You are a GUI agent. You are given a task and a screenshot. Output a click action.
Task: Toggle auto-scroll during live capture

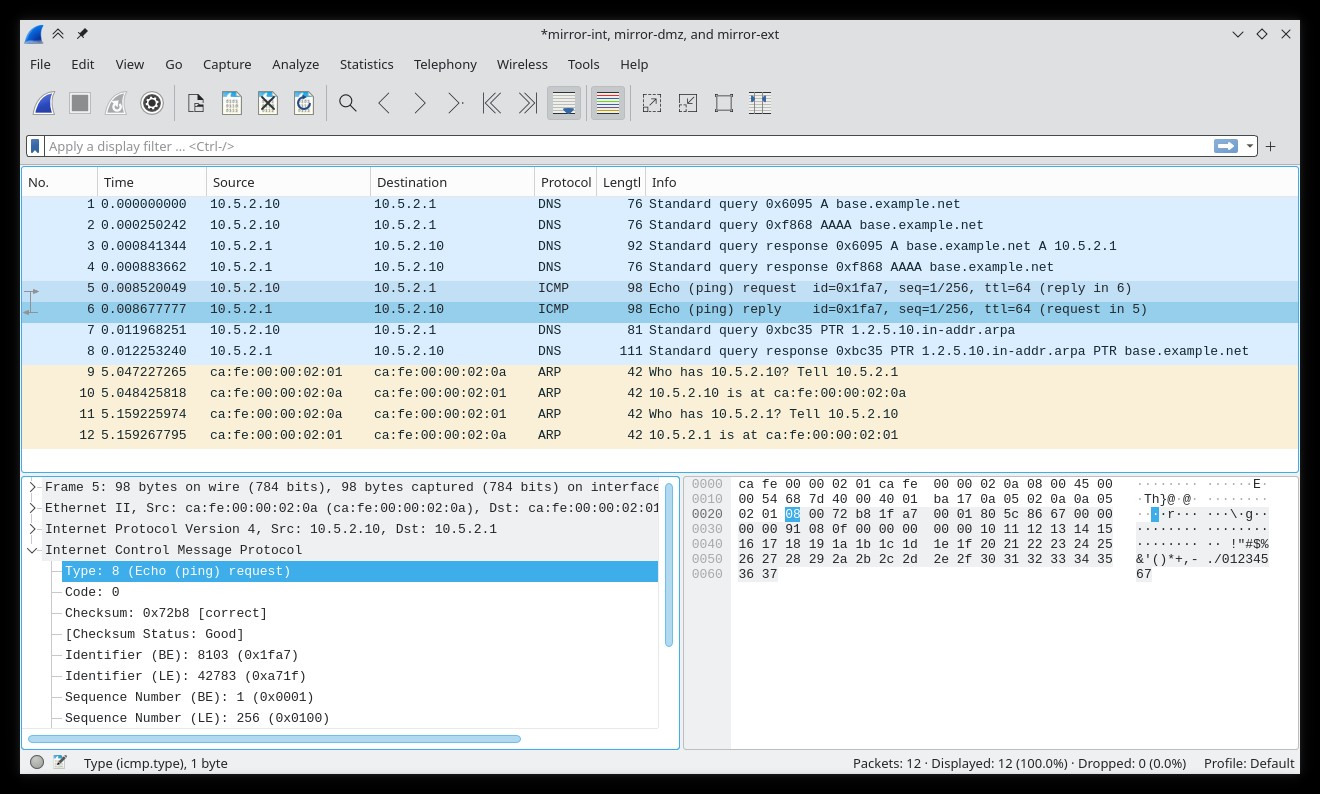click(x=564, y=103)
